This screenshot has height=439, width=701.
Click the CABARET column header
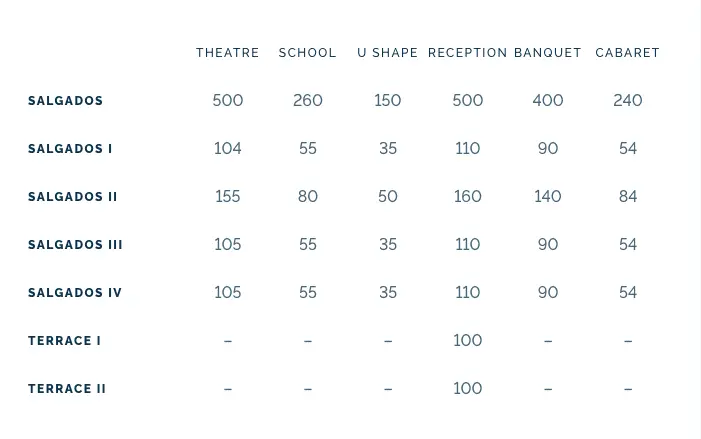tap(627, 53)
